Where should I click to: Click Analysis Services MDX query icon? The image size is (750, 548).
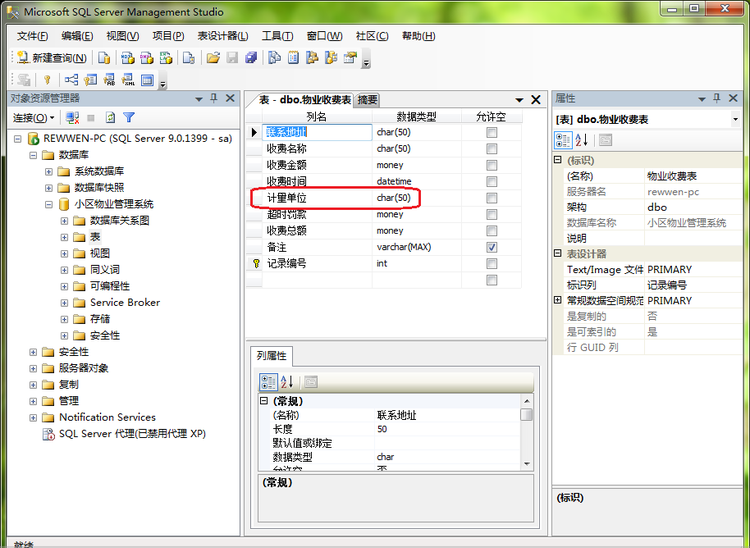(128, 58)
